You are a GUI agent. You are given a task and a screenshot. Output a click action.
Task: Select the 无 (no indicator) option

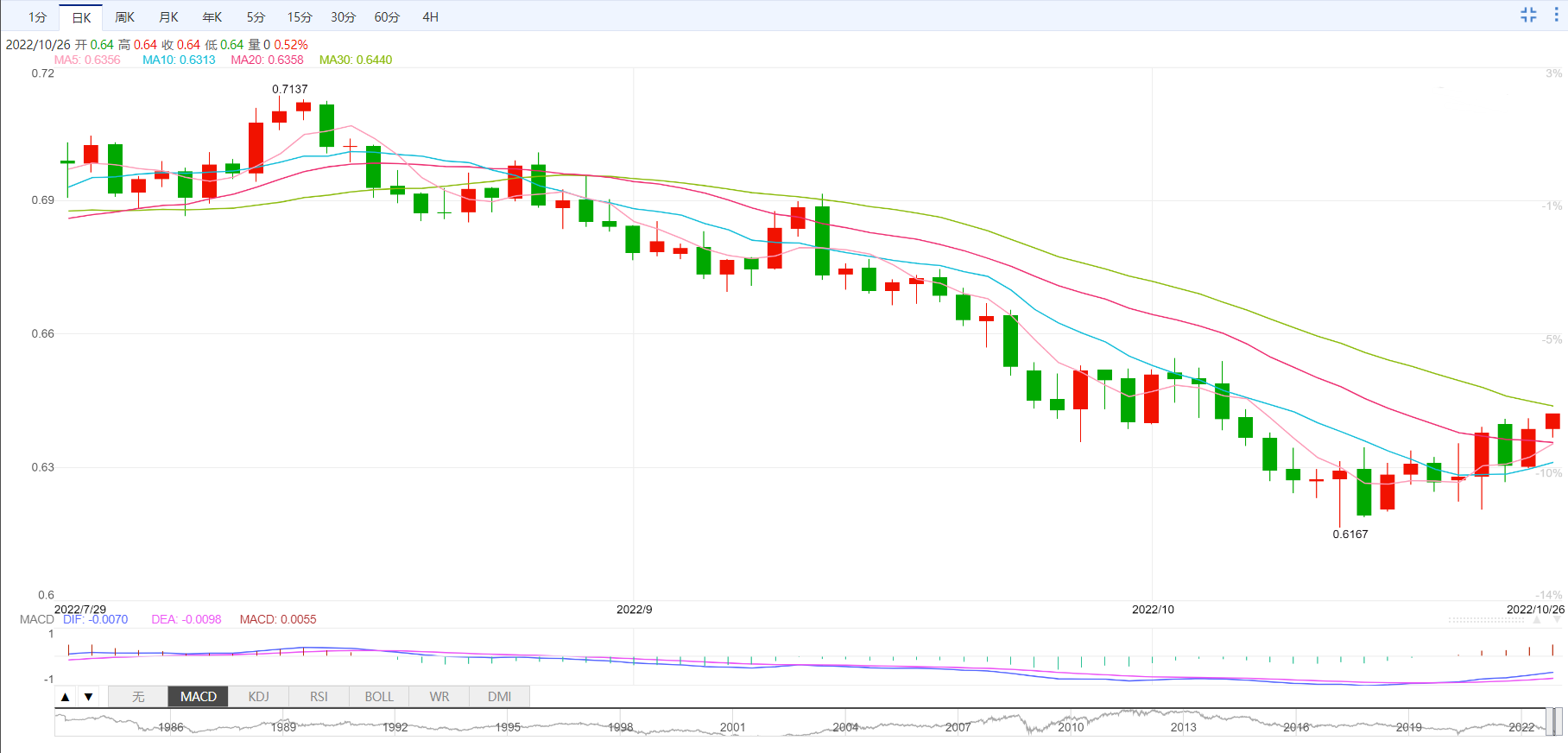click(x=138, y=697)
